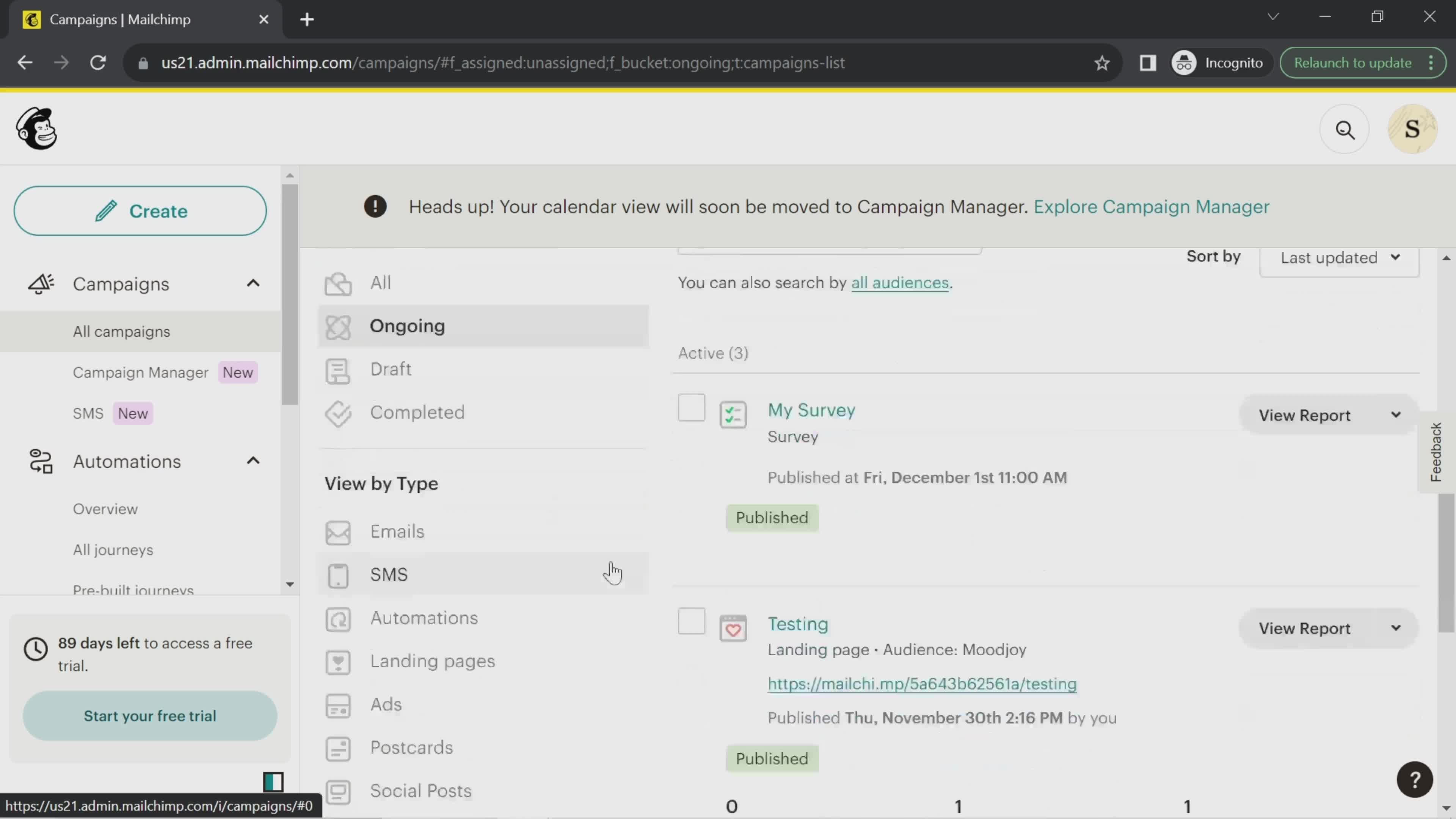Open the Feedback side tab
Screen dimensions: 1456x819
(x=1436, y=452)
